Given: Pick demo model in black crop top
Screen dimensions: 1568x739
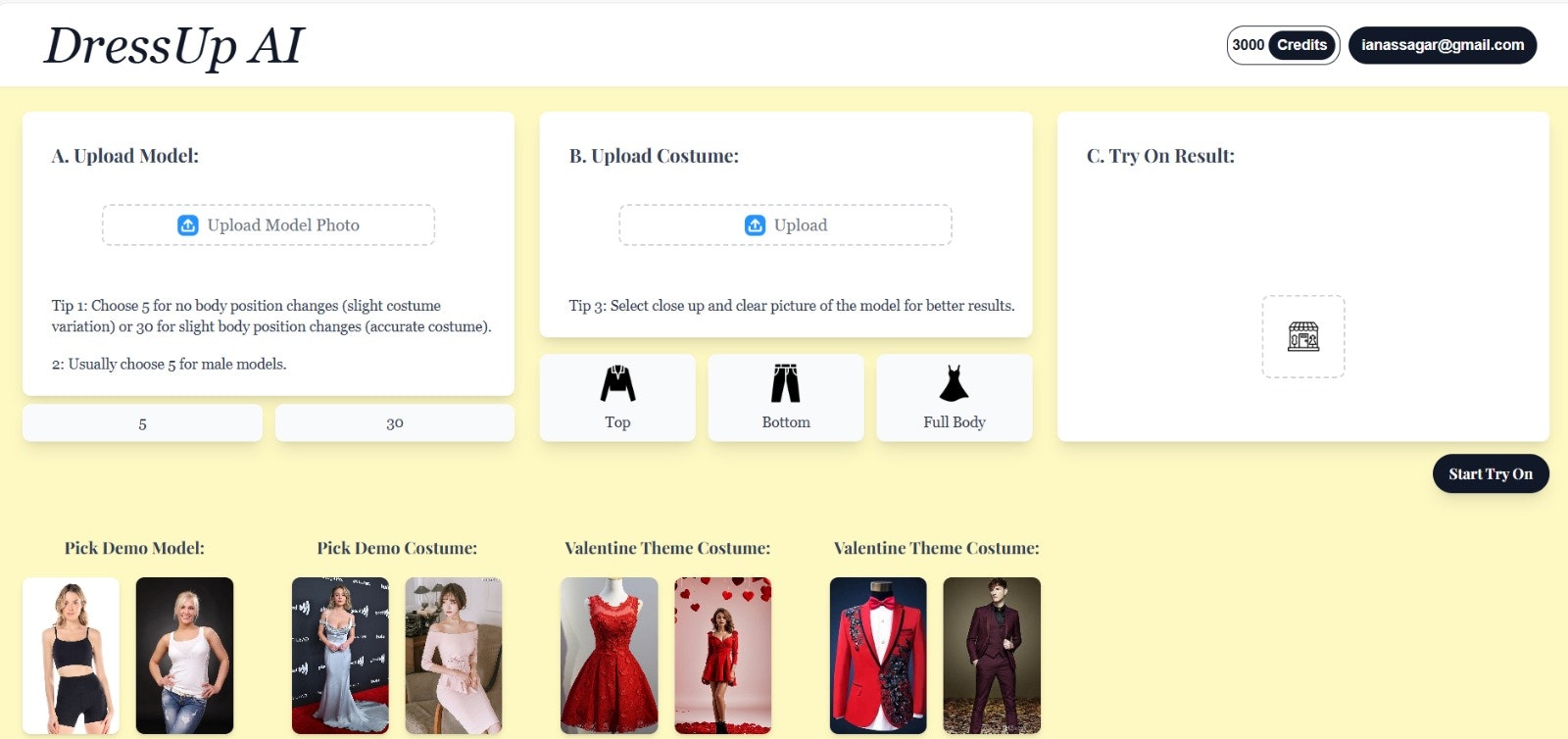Looking at the screenshot, I should [x=72, y=656].
